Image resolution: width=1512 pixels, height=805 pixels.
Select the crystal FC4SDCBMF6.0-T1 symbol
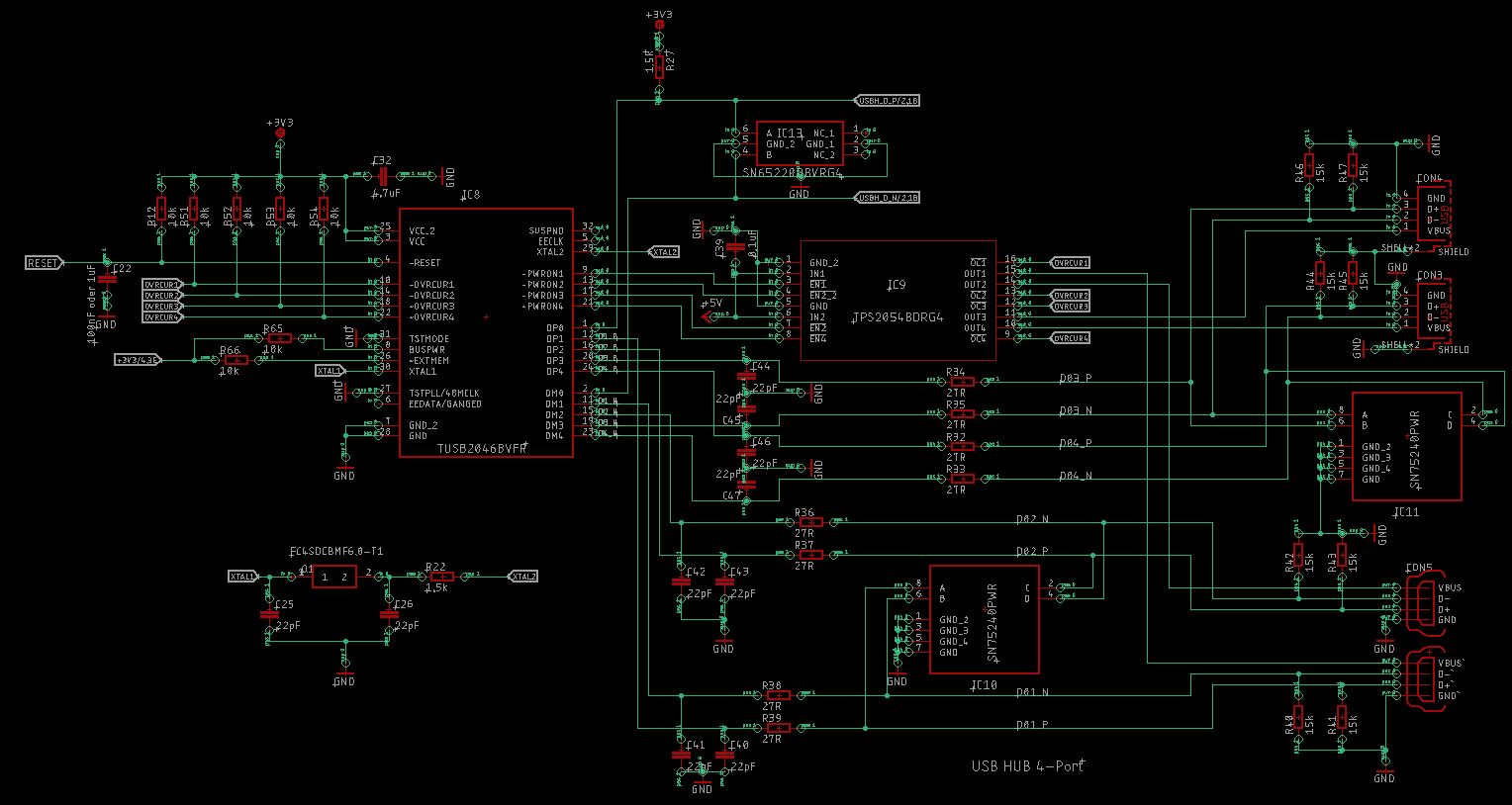(x=334, y=576)
